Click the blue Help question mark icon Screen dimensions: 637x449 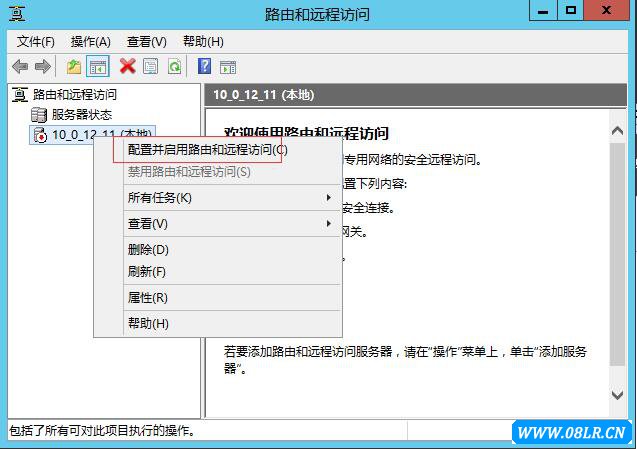(204, 66)
